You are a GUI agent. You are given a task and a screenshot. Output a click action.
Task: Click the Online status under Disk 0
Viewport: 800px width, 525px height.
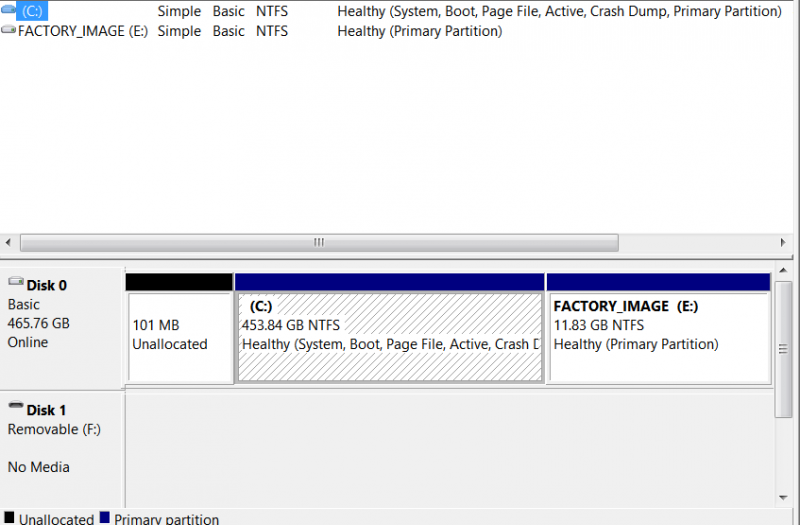(x=28, y=342)
